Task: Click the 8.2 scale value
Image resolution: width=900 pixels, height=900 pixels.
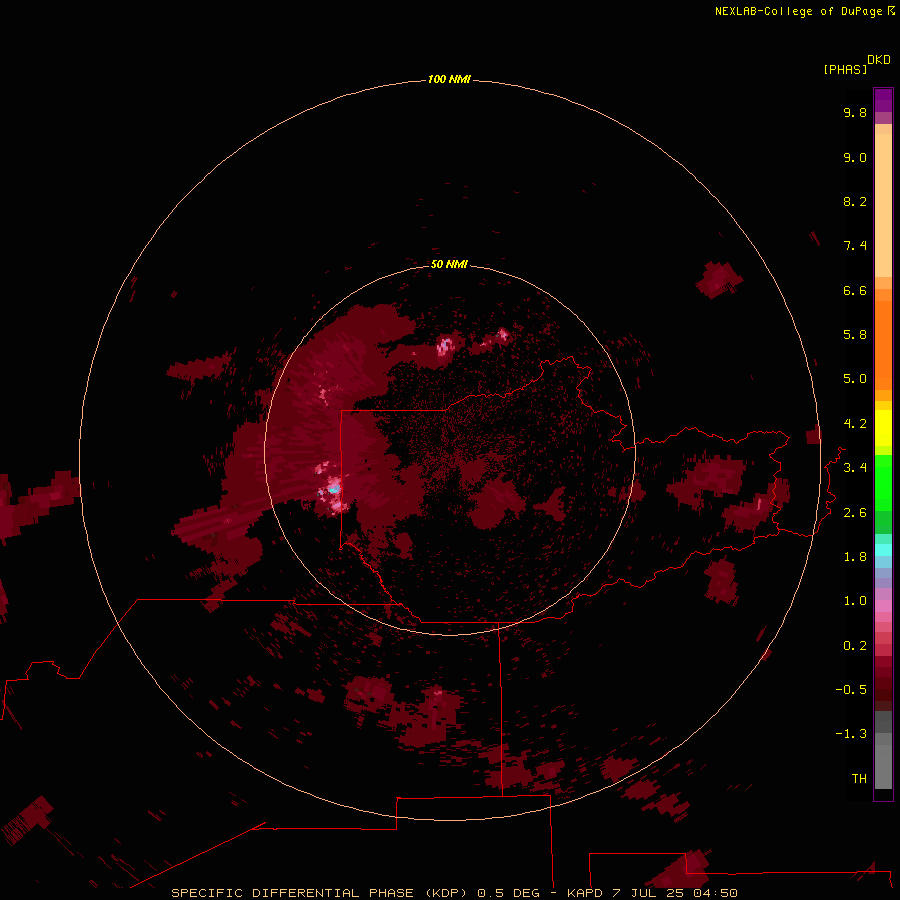Action: (x=855, y=201)
